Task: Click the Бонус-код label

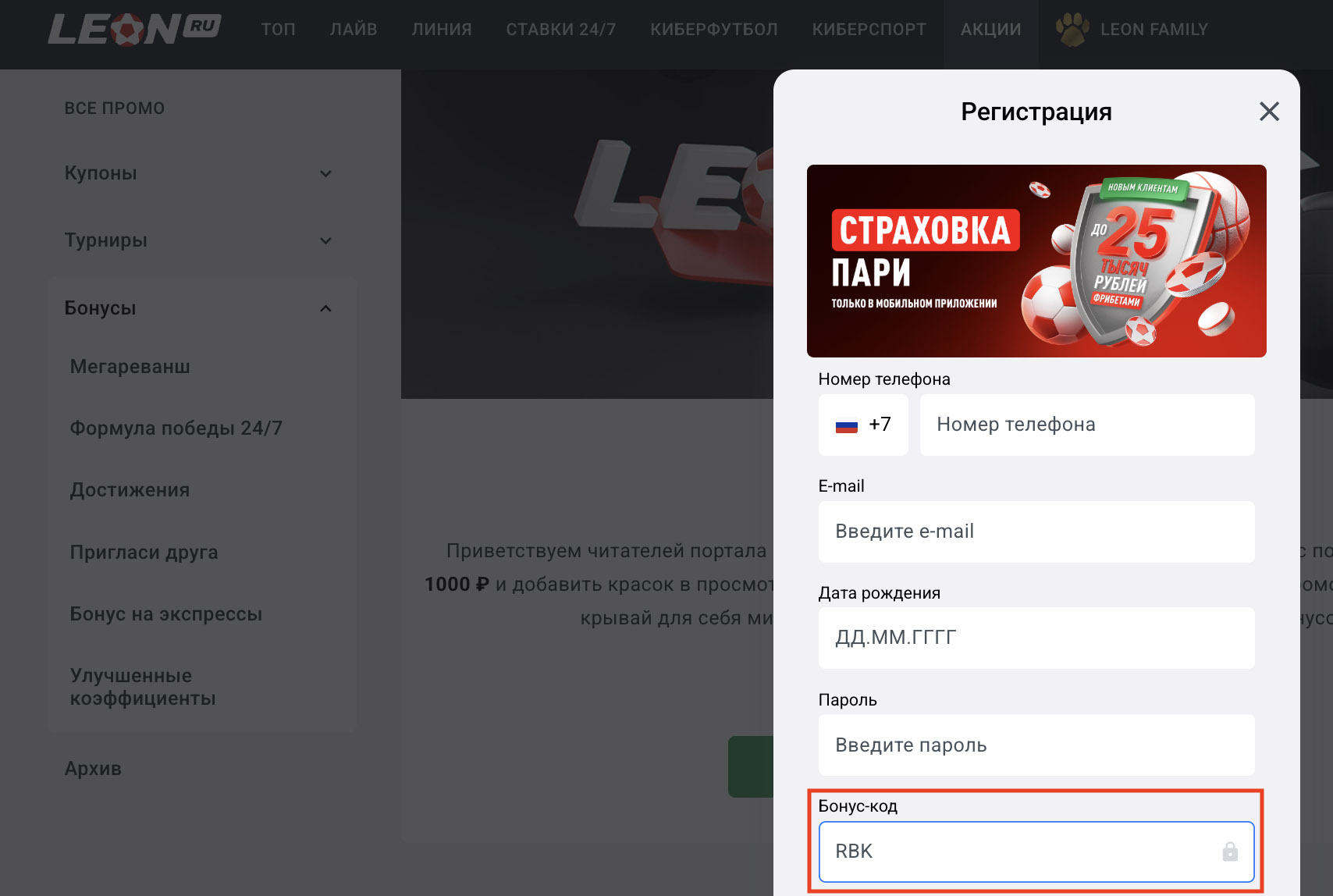Action: click(x=858, y=806)
